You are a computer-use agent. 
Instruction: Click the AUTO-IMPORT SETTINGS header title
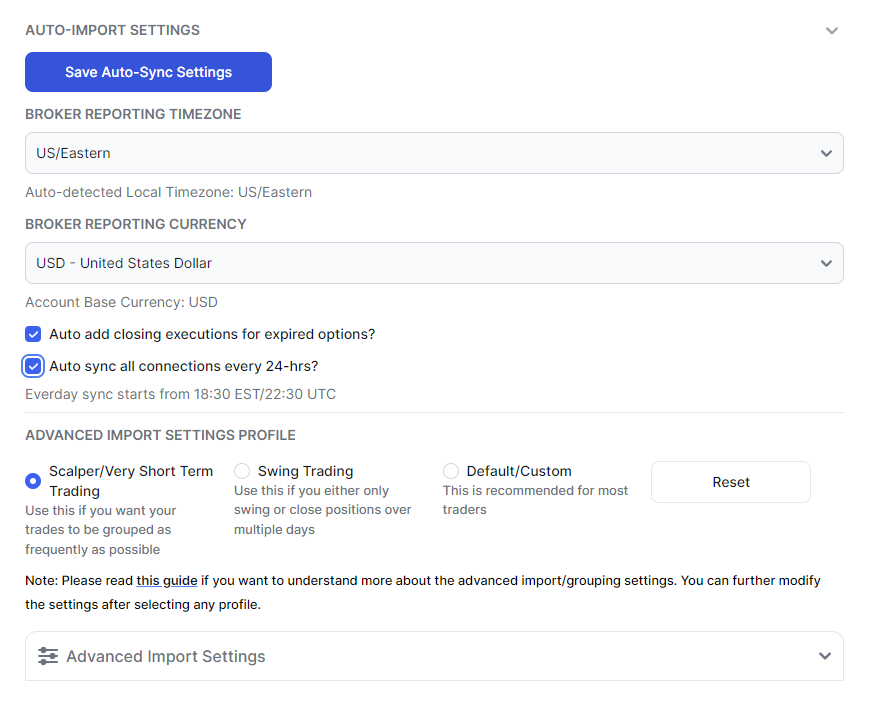(112, 30)
